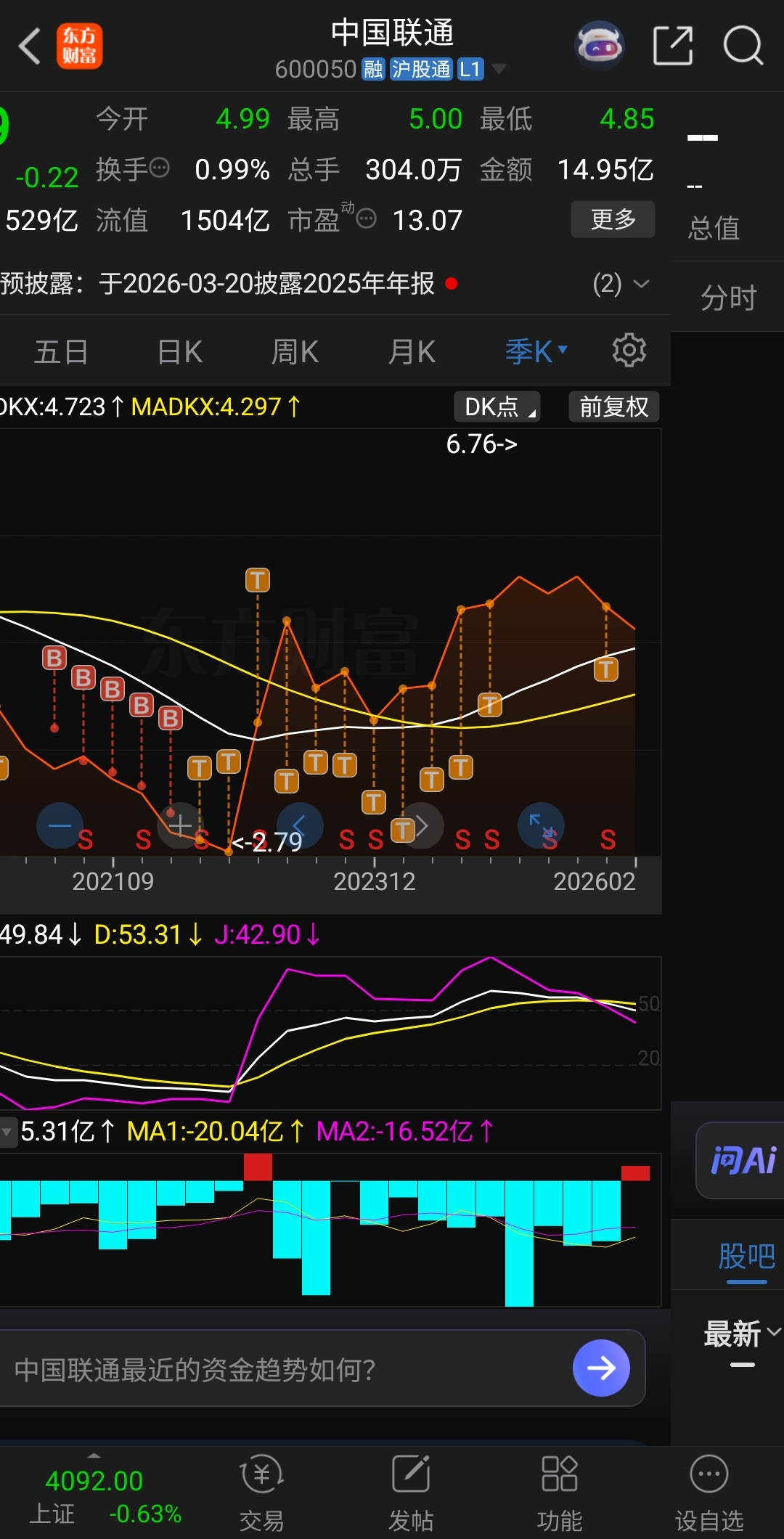The height and width of the screenshot is (1539, 784).
Task: Tap MA1:-20.04亿 indicator label
Action: pos(216,1132)
